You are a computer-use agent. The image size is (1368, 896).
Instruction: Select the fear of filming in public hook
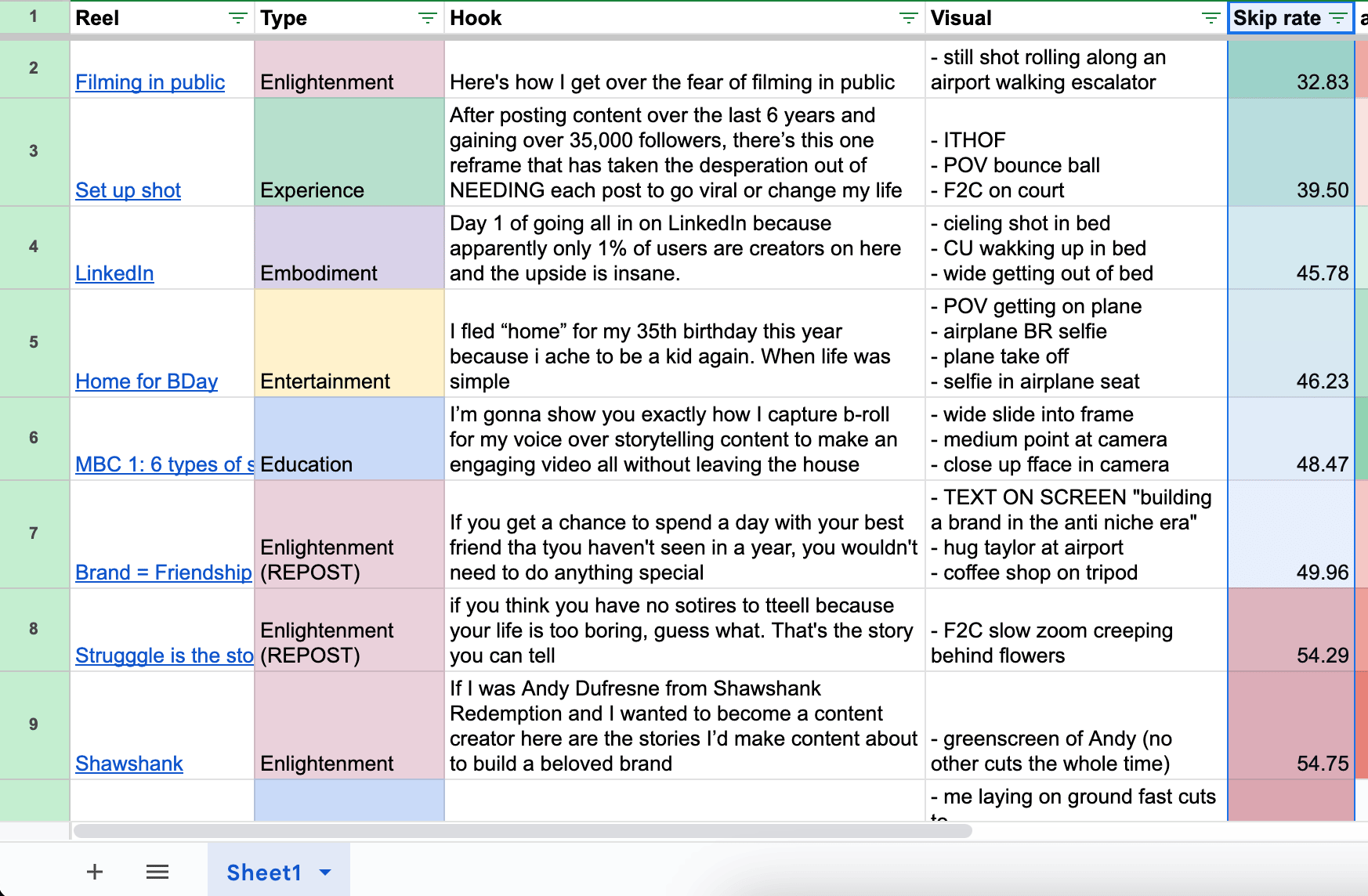pyautogui.click(x=685, y=69)
